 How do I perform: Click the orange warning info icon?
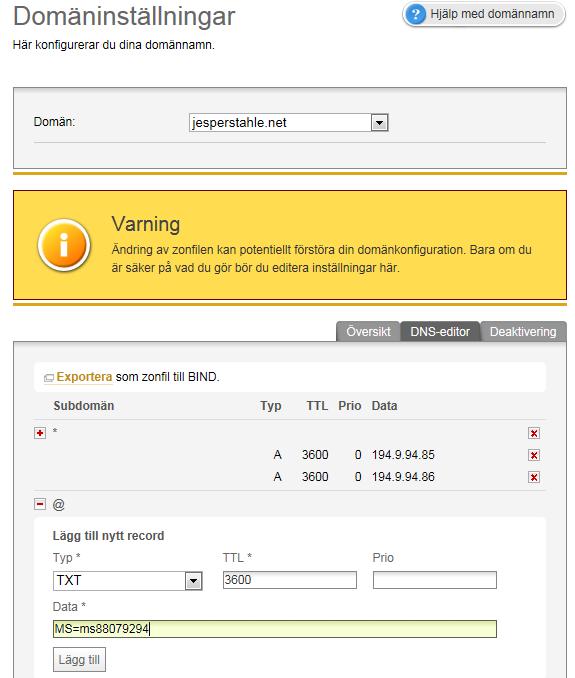[x=64, y=245]
